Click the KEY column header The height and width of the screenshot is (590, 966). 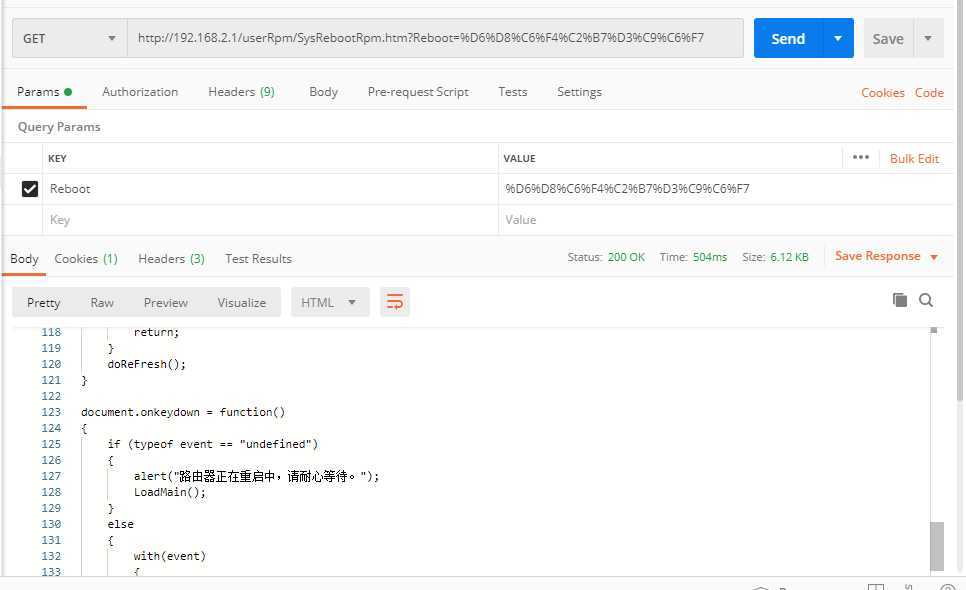click(x=57, y=158)
